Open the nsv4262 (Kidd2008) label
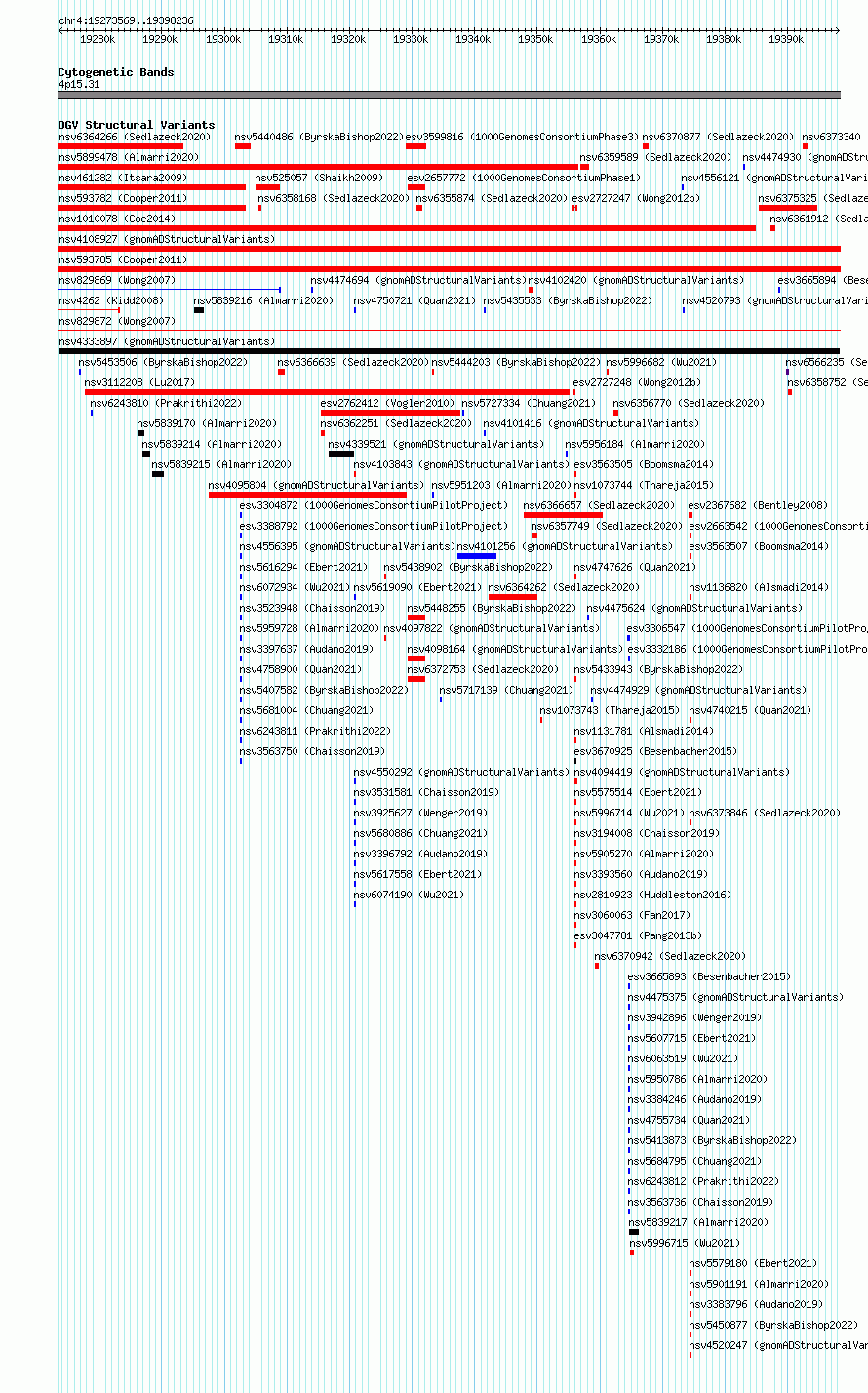 pos(111,300)
